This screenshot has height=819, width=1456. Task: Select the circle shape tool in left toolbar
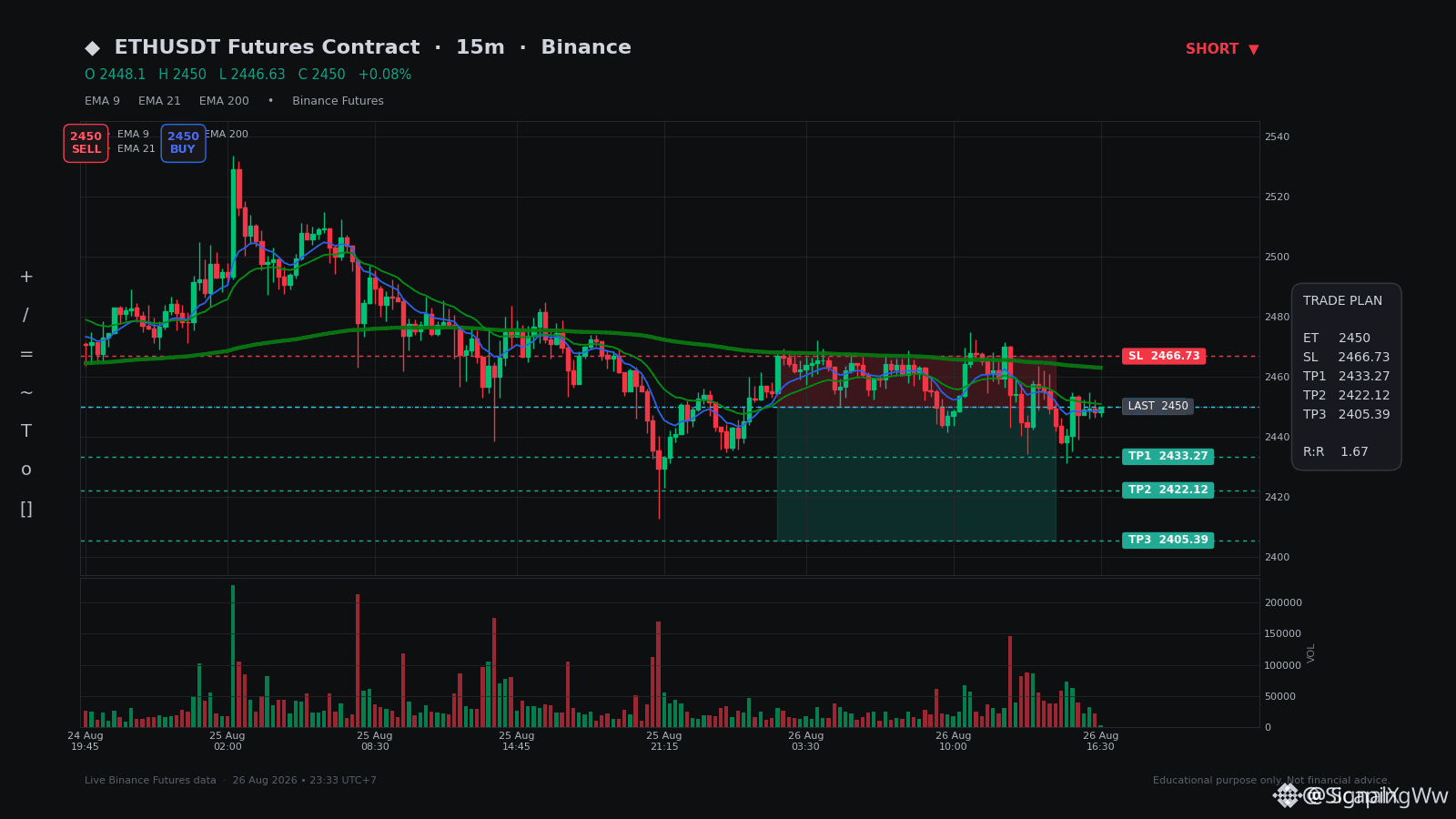pyautogui.click(x=25, y=470)
